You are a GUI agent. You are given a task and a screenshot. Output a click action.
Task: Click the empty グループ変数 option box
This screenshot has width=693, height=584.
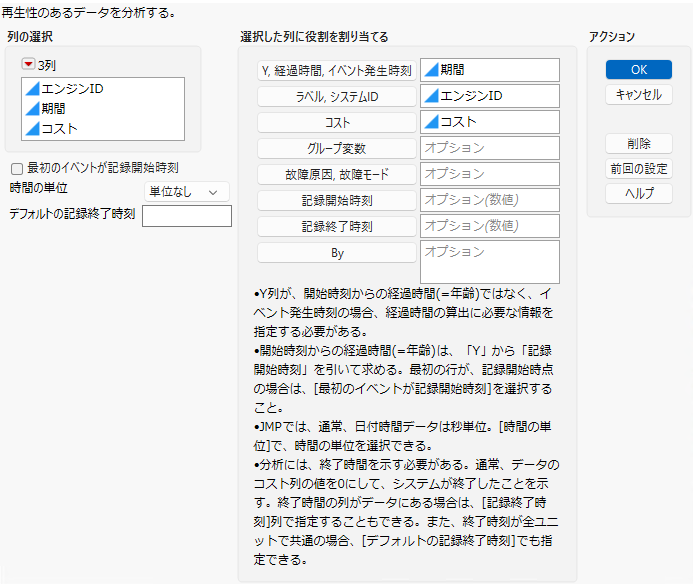(490, 148)
